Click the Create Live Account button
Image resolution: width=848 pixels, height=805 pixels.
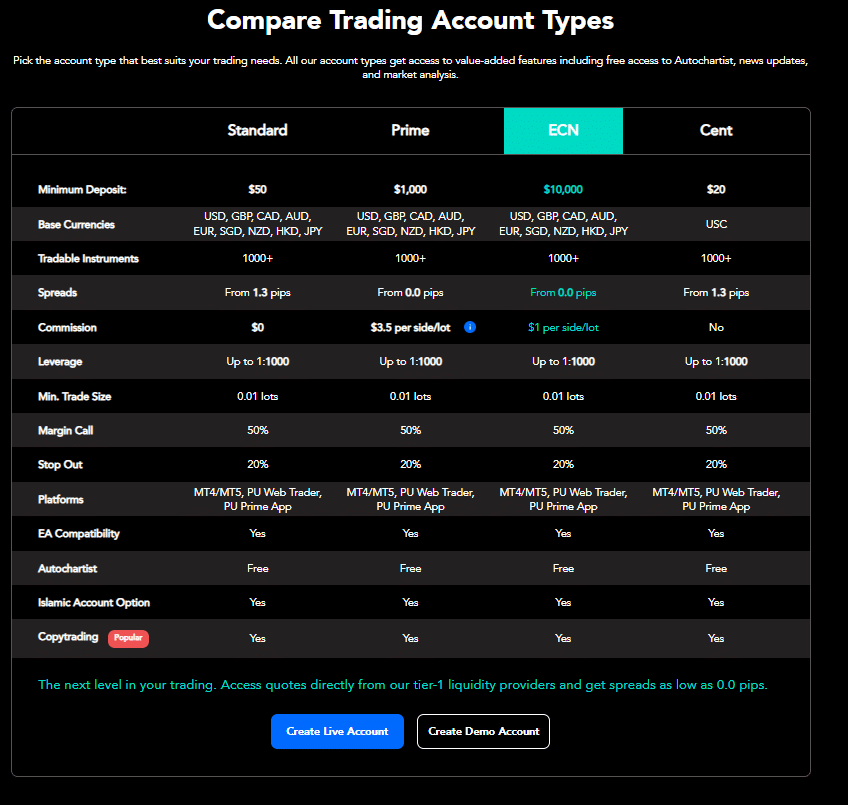click(x=337, y=731)
